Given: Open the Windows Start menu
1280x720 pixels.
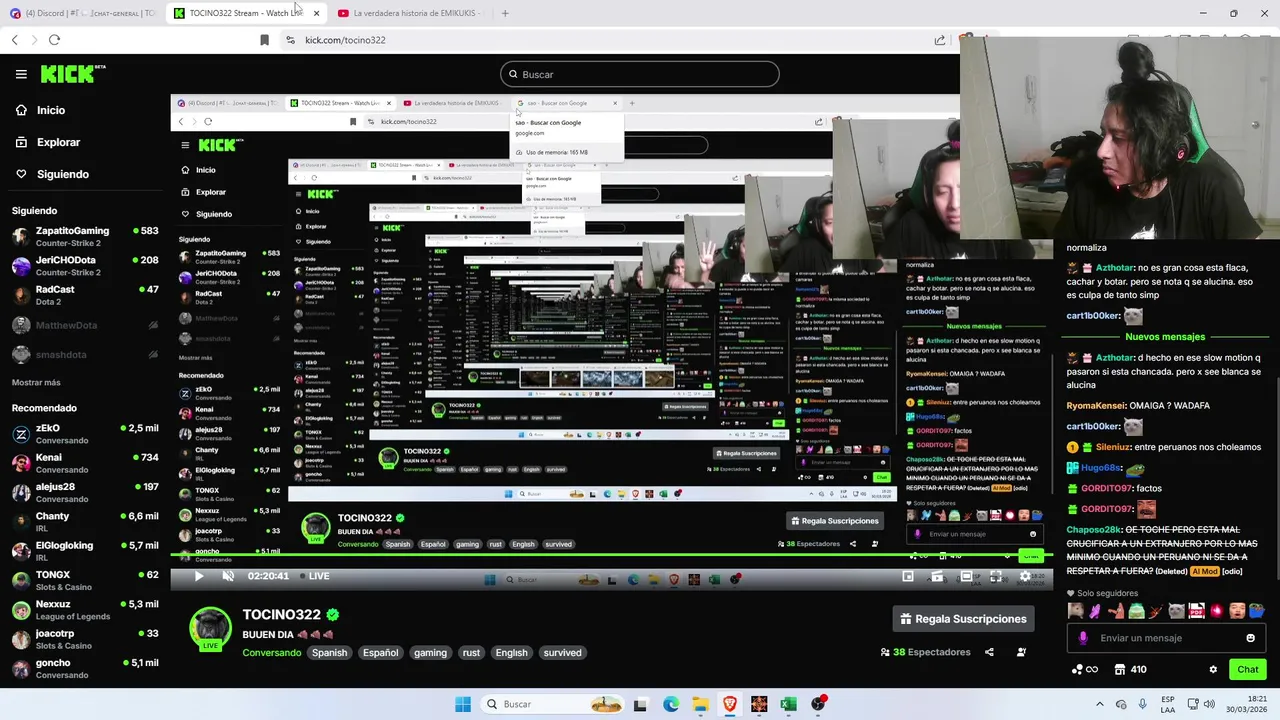Looking at the screenshot, I should tap(463, 704).
